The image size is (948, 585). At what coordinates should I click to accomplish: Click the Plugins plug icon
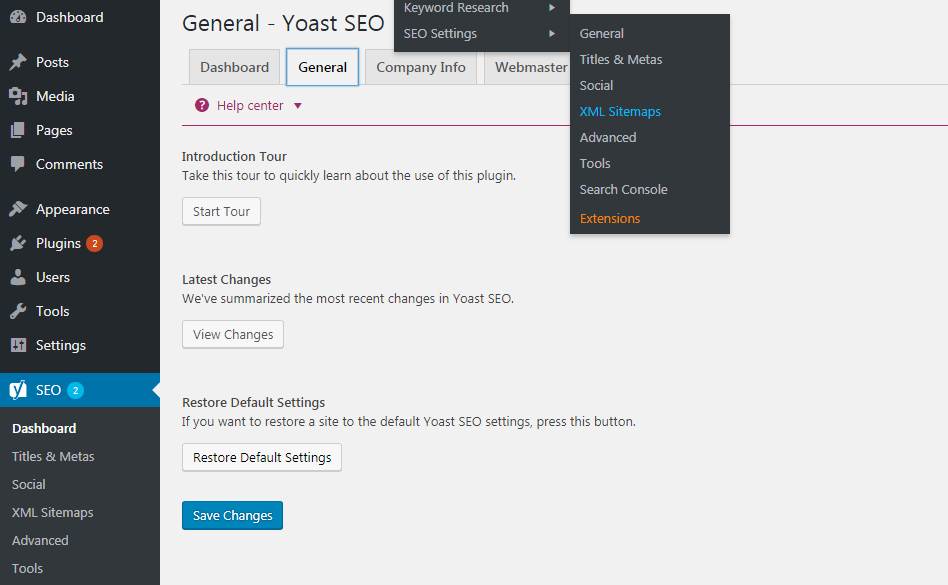point(18,243)
